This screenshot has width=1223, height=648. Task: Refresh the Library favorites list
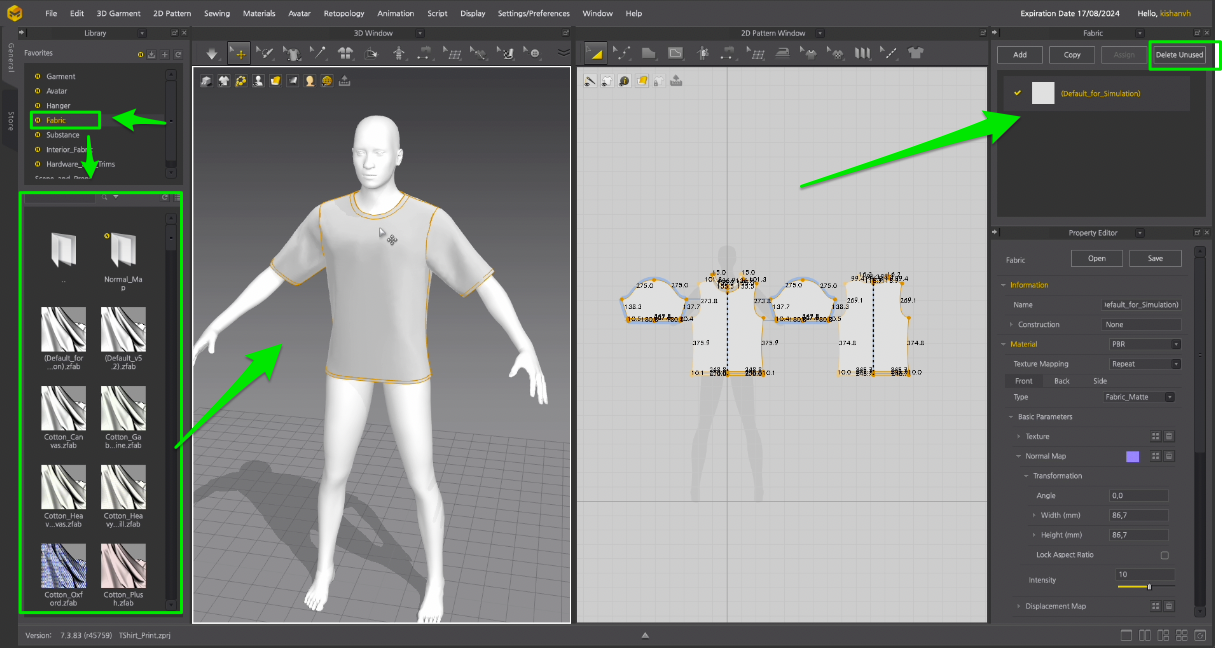pos(178,54)
